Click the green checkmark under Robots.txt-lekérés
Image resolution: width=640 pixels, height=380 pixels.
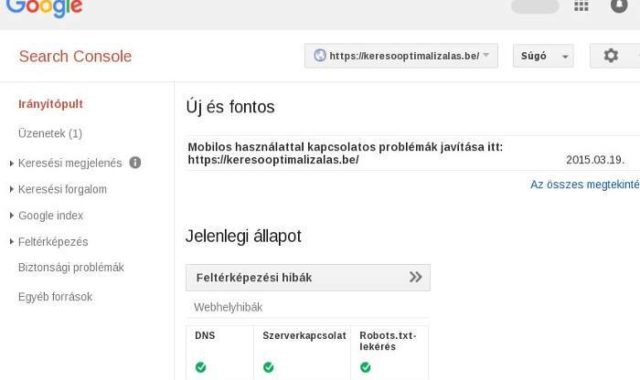point(365,367)
